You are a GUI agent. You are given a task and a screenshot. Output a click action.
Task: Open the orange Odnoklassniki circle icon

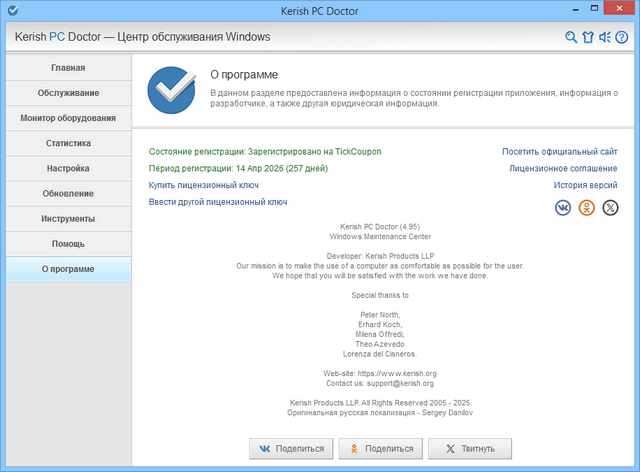pyautogui.click(x=587, y=207)
